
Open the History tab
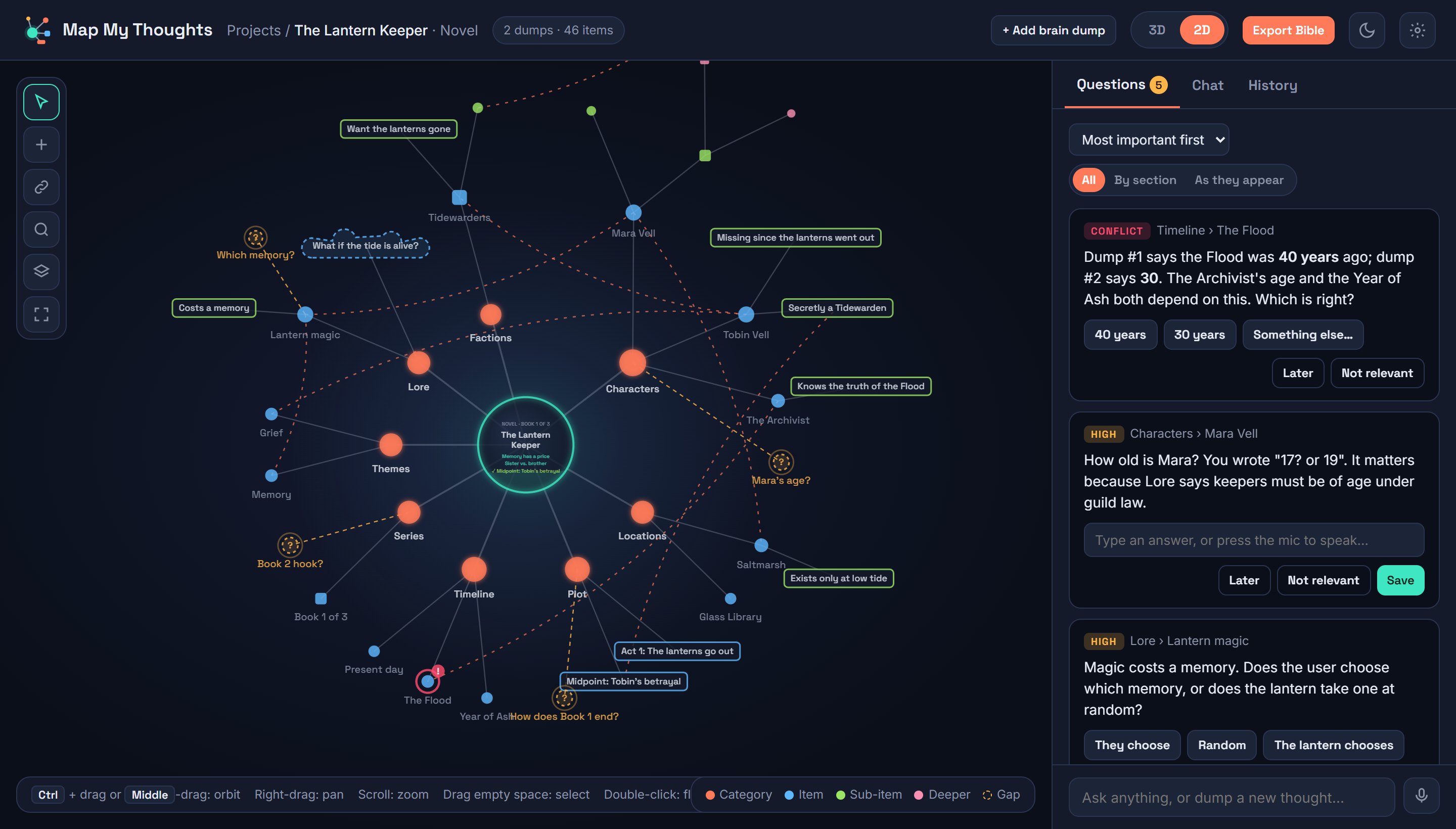[1272, 85]
